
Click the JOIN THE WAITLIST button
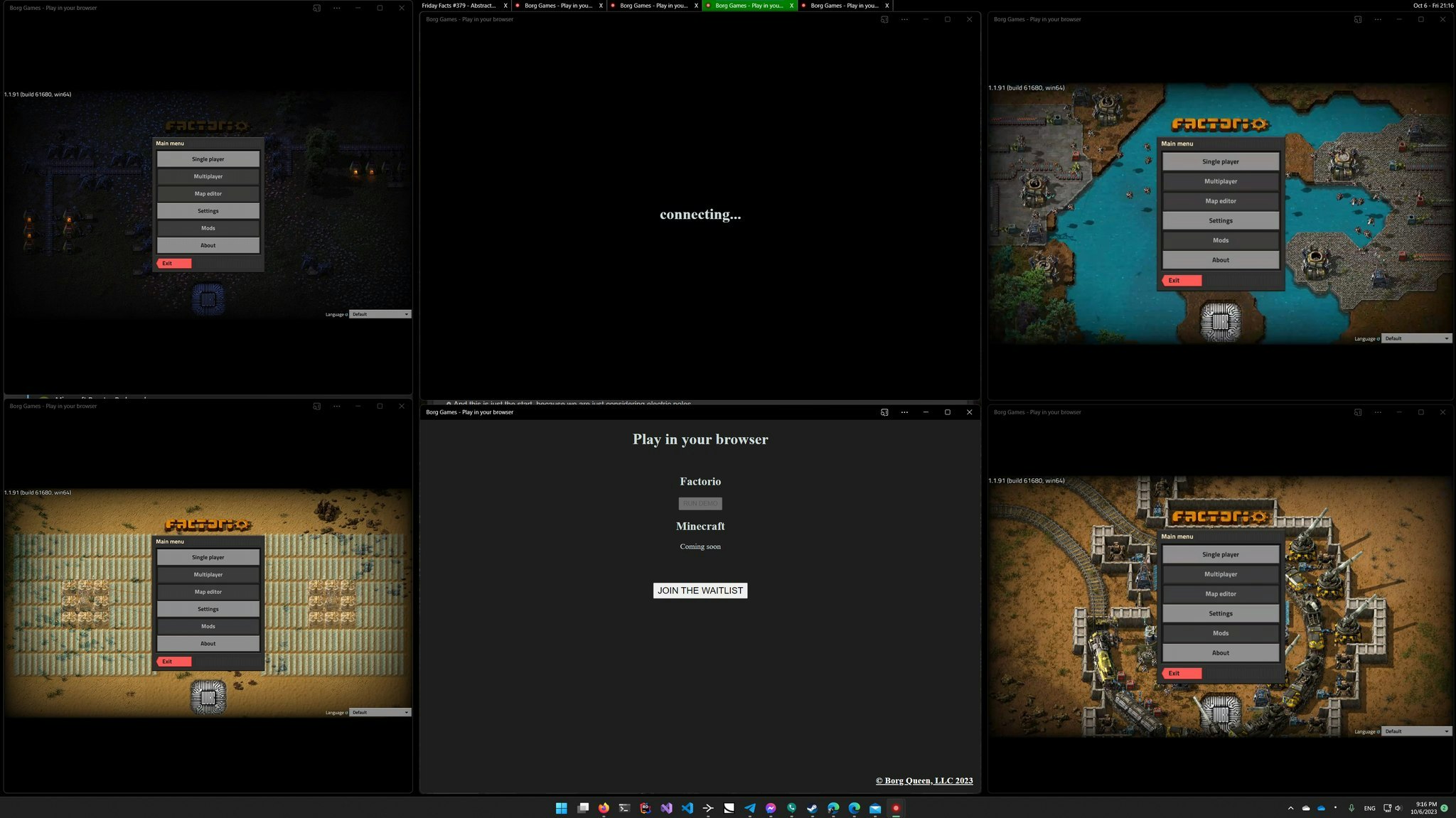700,591
